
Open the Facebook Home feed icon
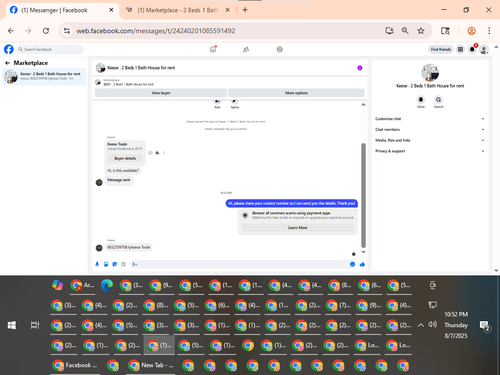(213, 49)
